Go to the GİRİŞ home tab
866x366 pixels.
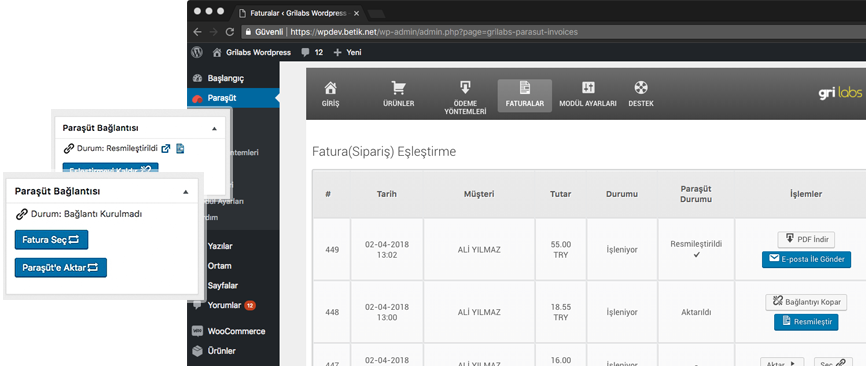[330, 95]
